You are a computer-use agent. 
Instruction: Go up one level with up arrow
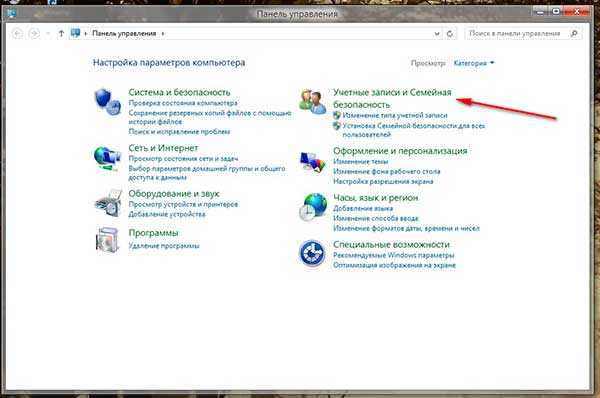coord(61,34)
